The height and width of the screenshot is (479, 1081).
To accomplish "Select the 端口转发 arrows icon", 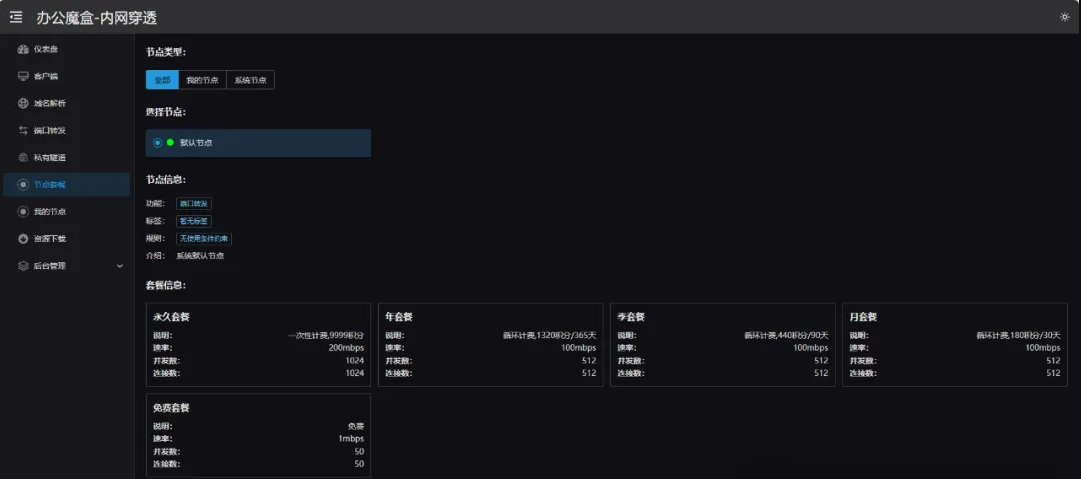I will (23, 130).
